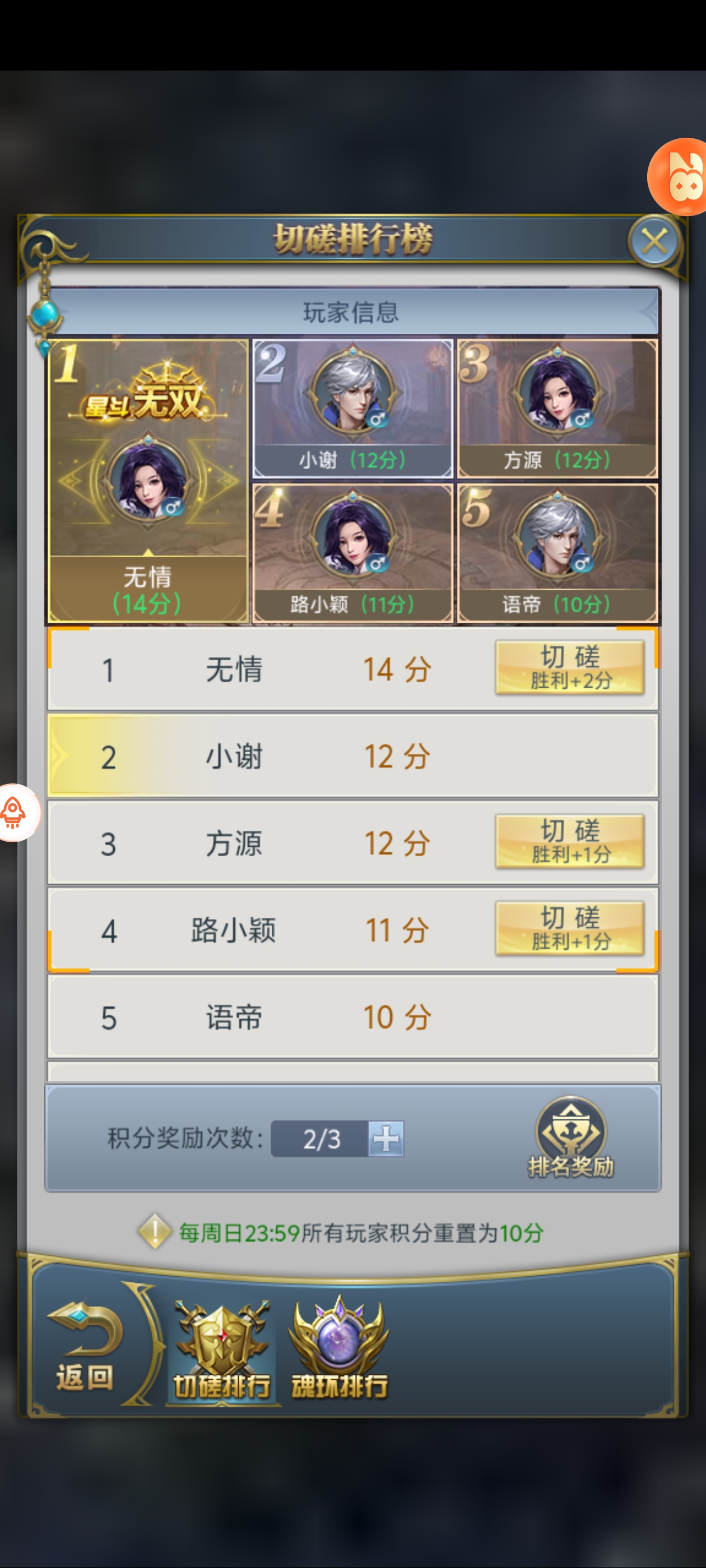
Task: Challenge 路小颖 with the 切磋 button
Action: tap(570, 928)
